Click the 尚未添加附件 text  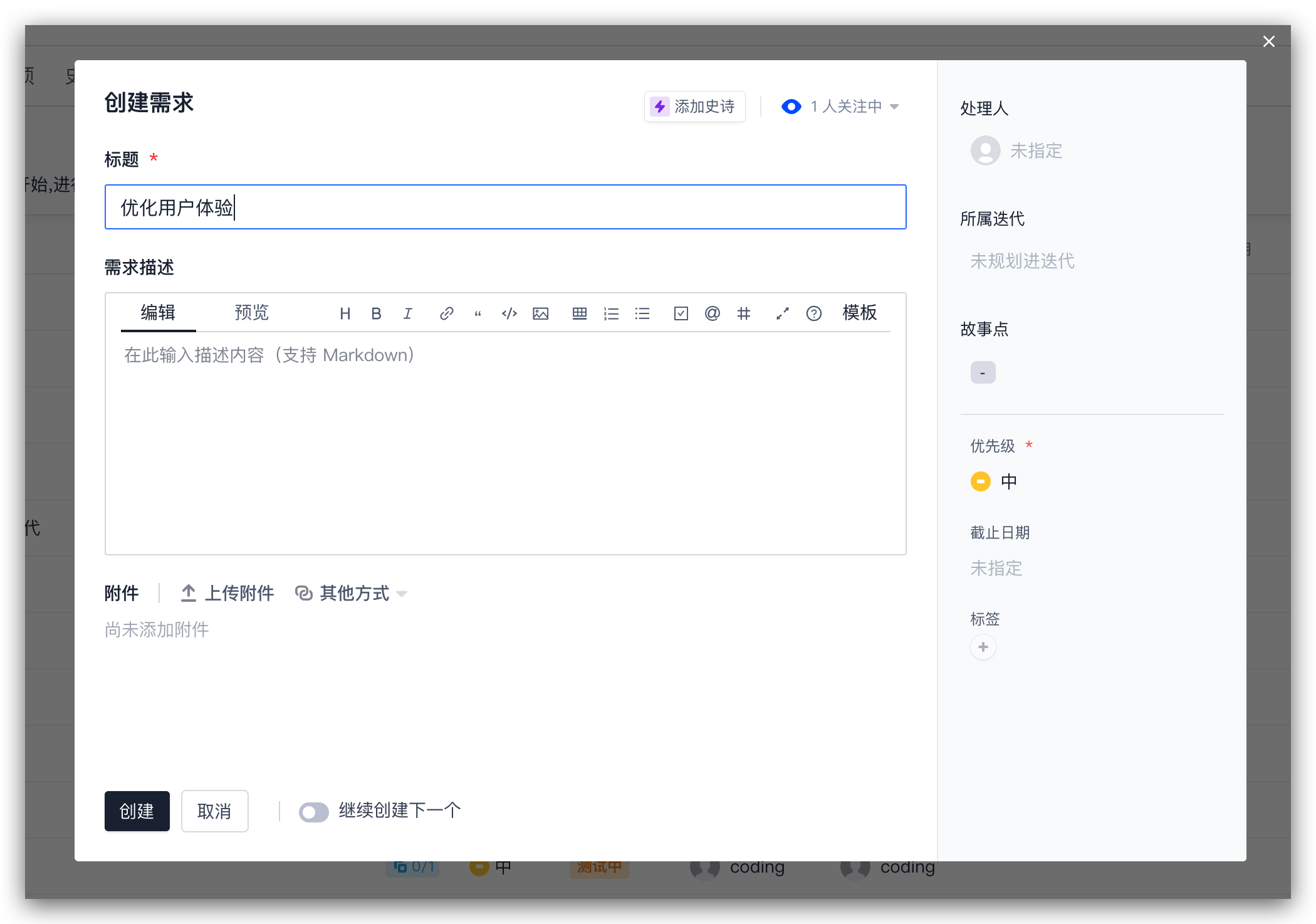point(157,629)
